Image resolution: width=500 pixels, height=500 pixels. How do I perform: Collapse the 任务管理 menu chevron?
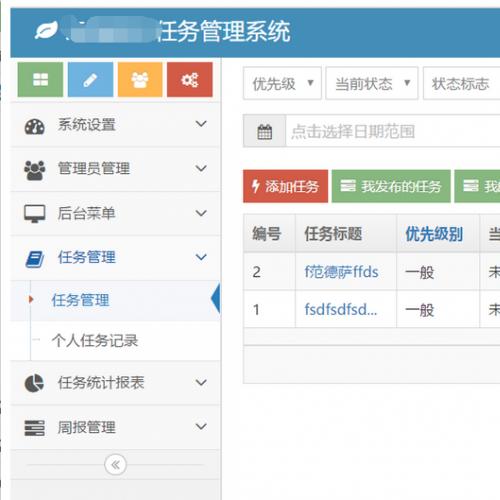(x=201, y=257)
